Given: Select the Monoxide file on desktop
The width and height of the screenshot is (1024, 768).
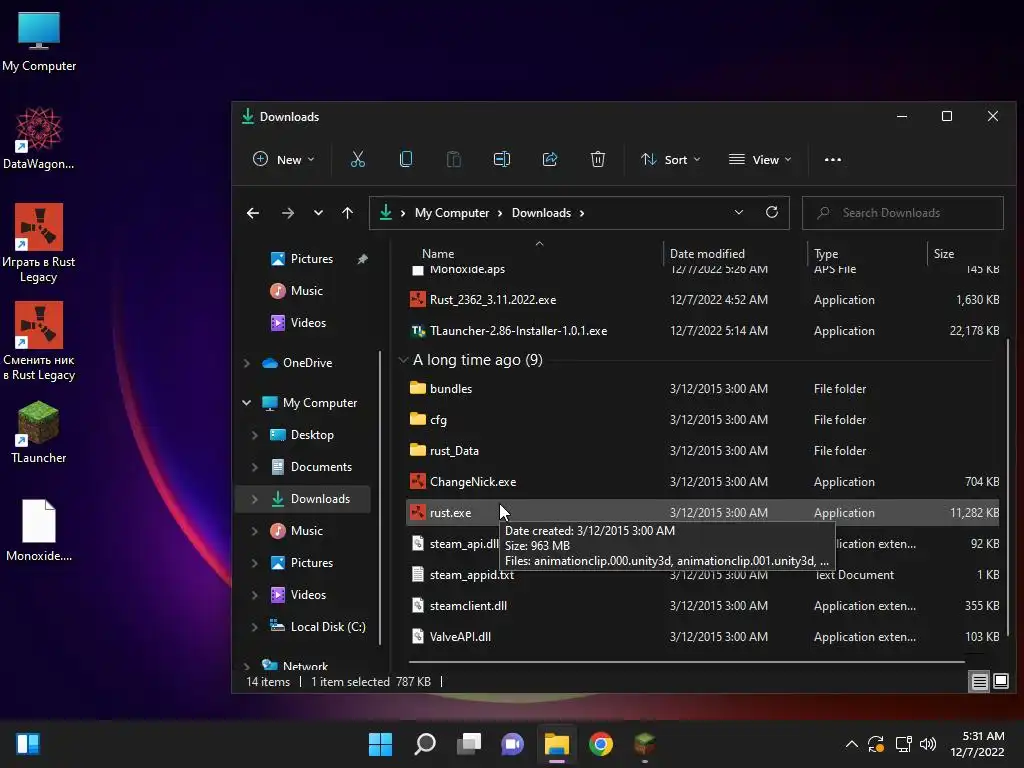Looking at the screenshot, I should pyautogui.click(x=39, y=530).
